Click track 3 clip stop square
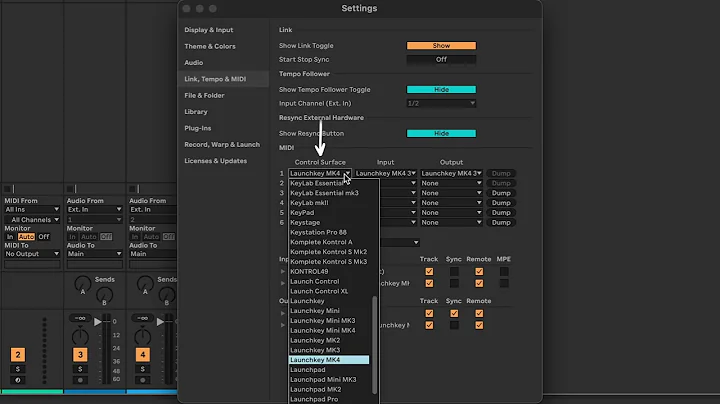 (x=70, y=189)
